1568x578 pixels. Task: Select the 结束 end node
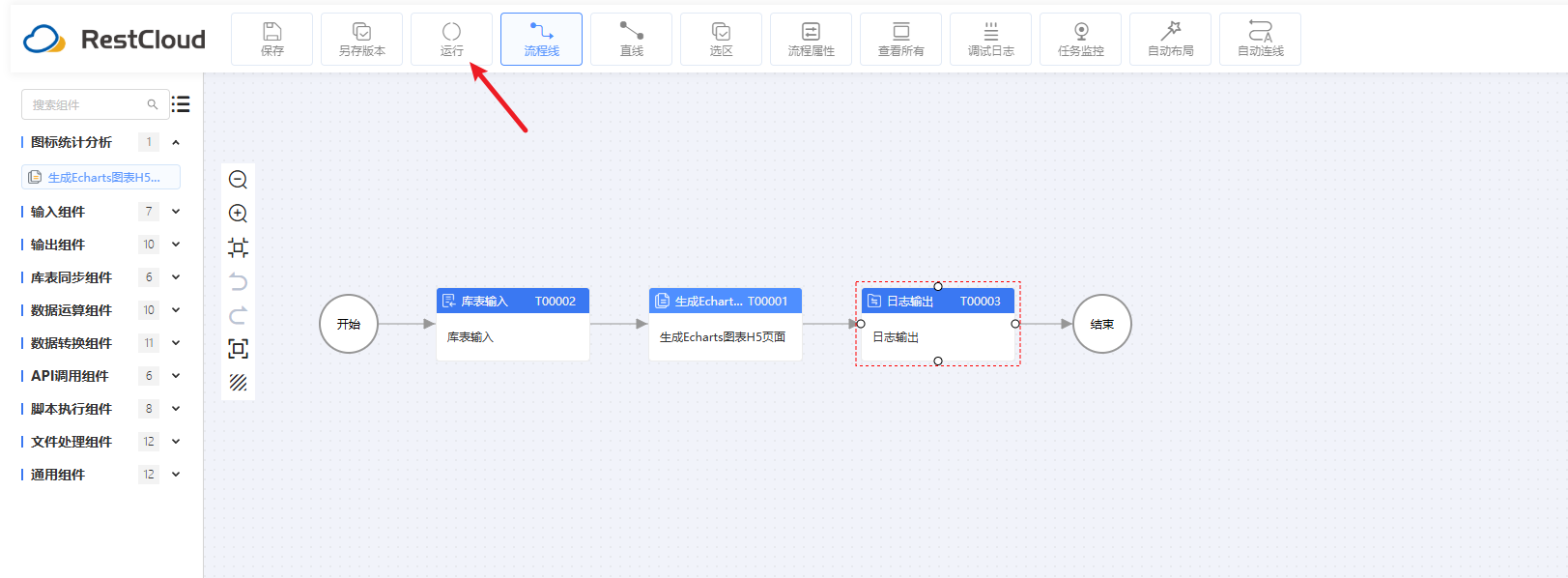(1102, 324)
